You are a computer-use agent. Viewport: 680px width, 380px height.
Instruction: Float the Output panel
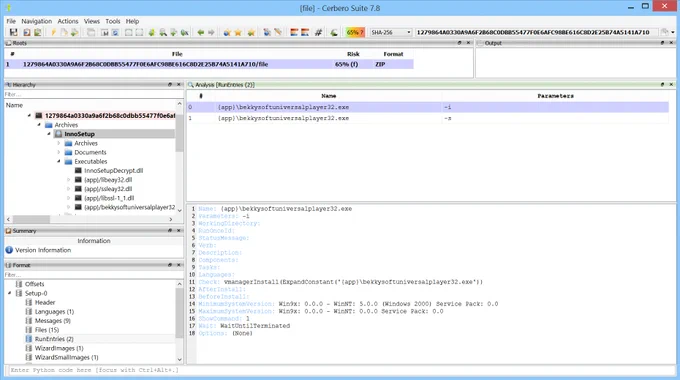(x=662, y=43)
